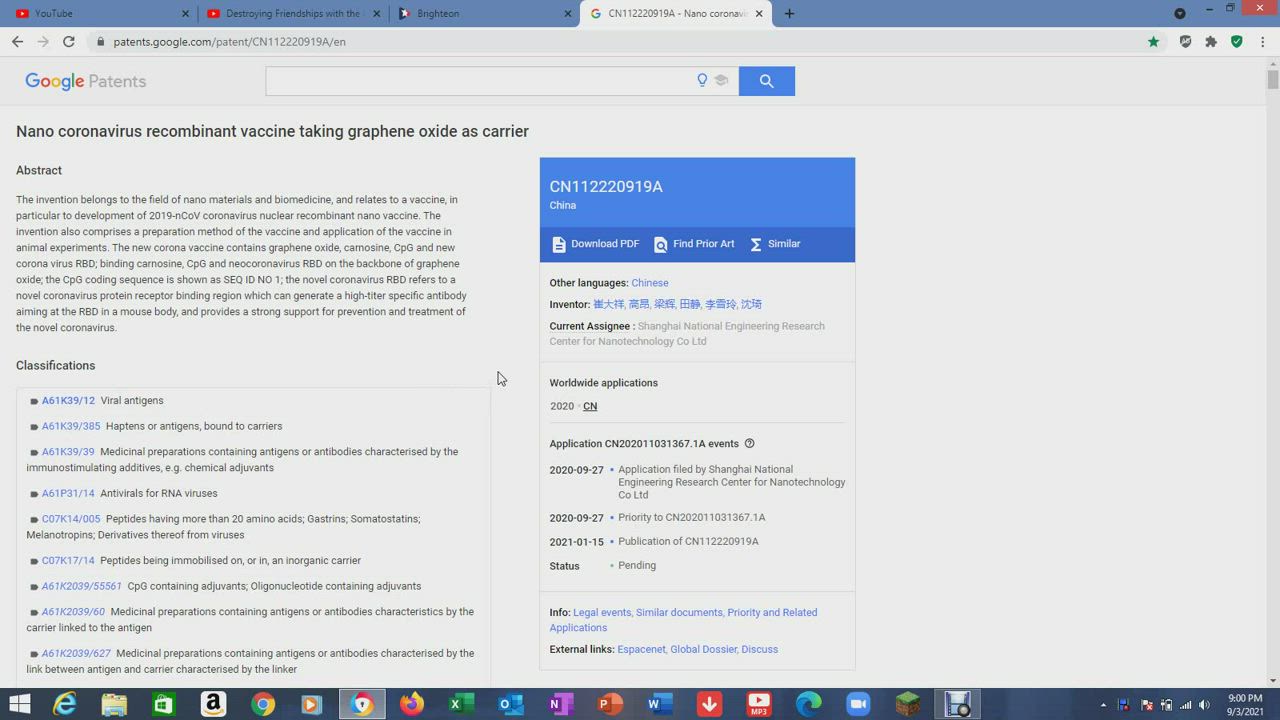The width and height of the screenshot is (1280, 720).
Task: Open the Chinese language version link
Action: tap(649, 283)
